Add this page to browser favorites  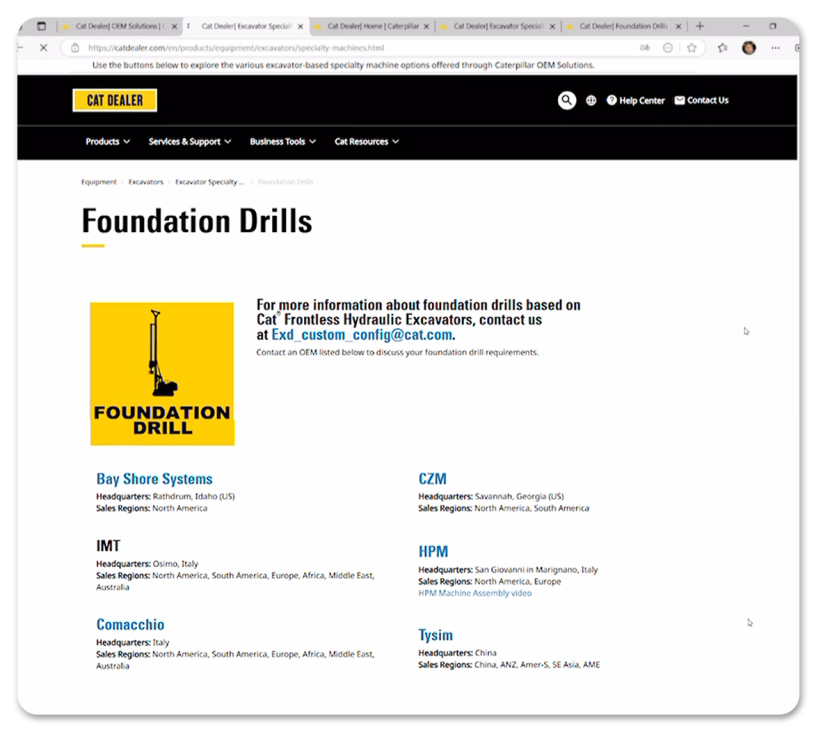pyautogui.click(x=691, y=47)
